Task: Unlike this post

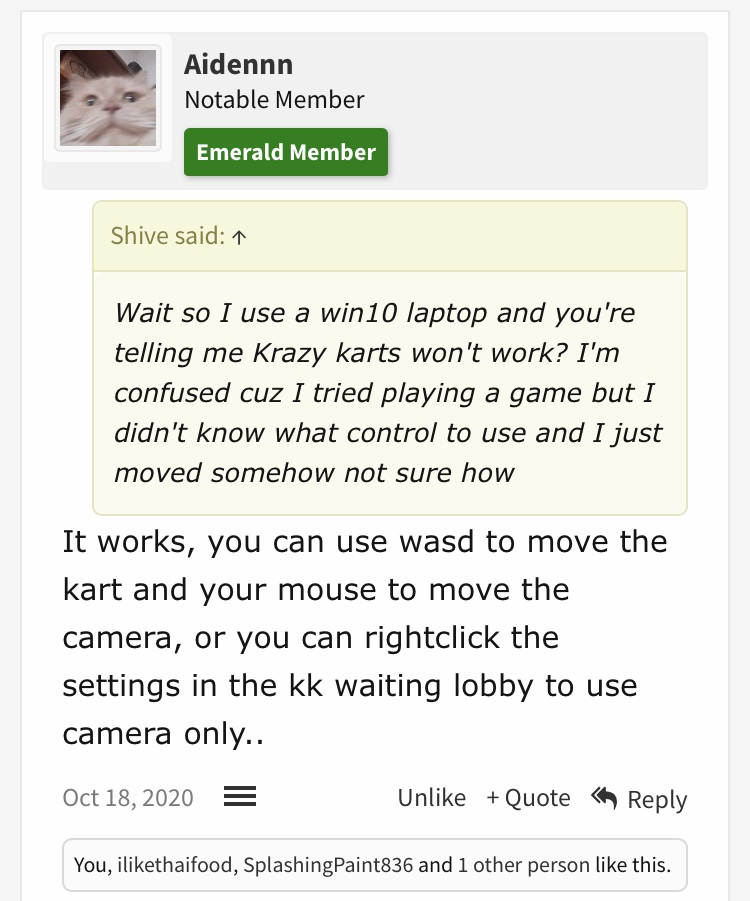Action: pyautogui.click(x=432, y=798)
